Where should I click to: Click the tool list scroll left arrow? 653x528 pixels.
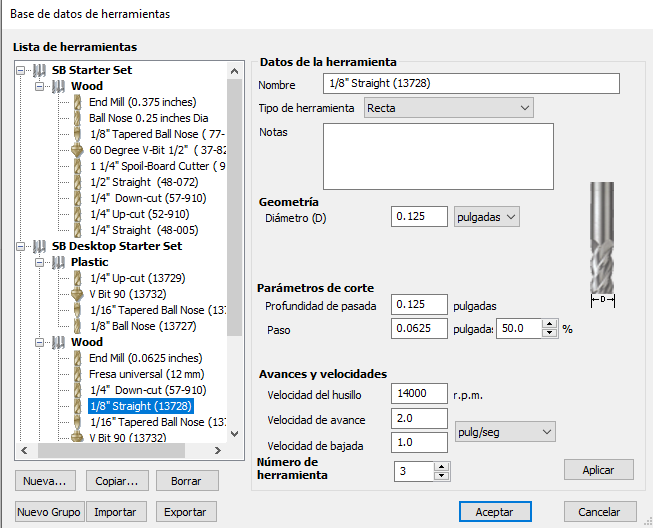[x=24, y=451]
